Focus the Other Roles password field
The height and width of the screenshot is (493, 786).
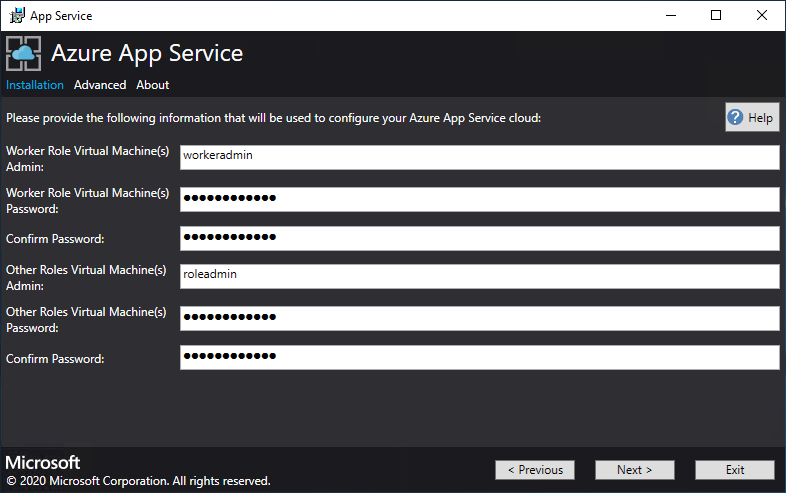(x=479, y=318)
